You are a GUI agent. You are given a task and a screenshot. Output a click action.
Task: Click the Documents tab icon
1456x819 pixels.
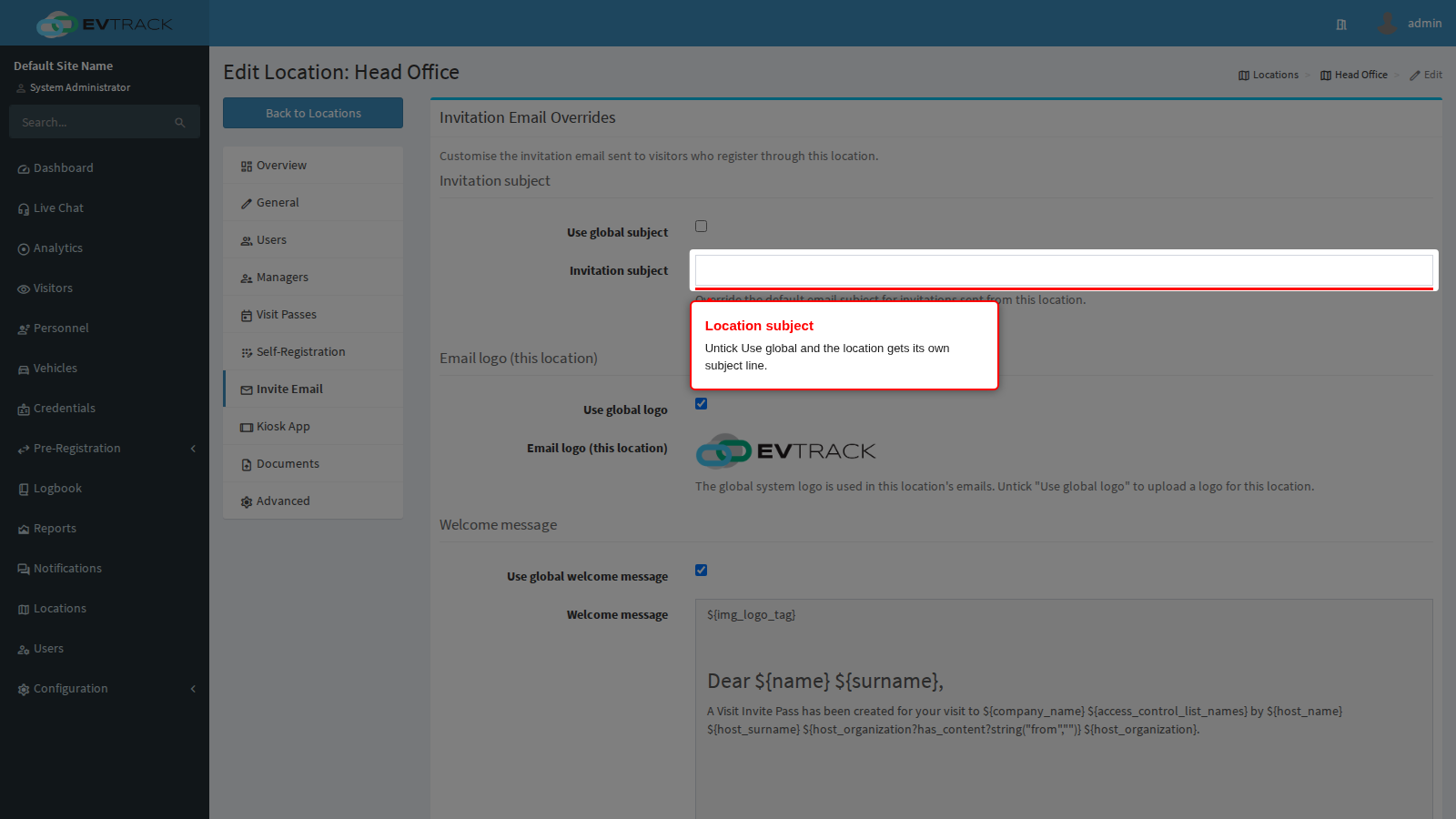[247, 465]
